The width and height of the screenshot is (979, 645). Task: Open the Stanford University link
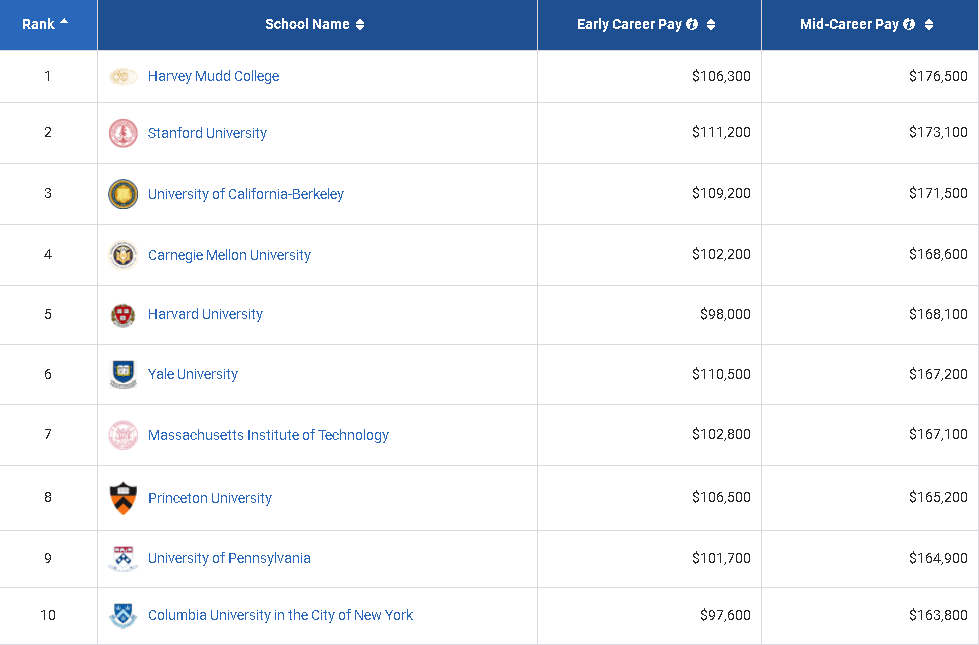coord(207,133)
